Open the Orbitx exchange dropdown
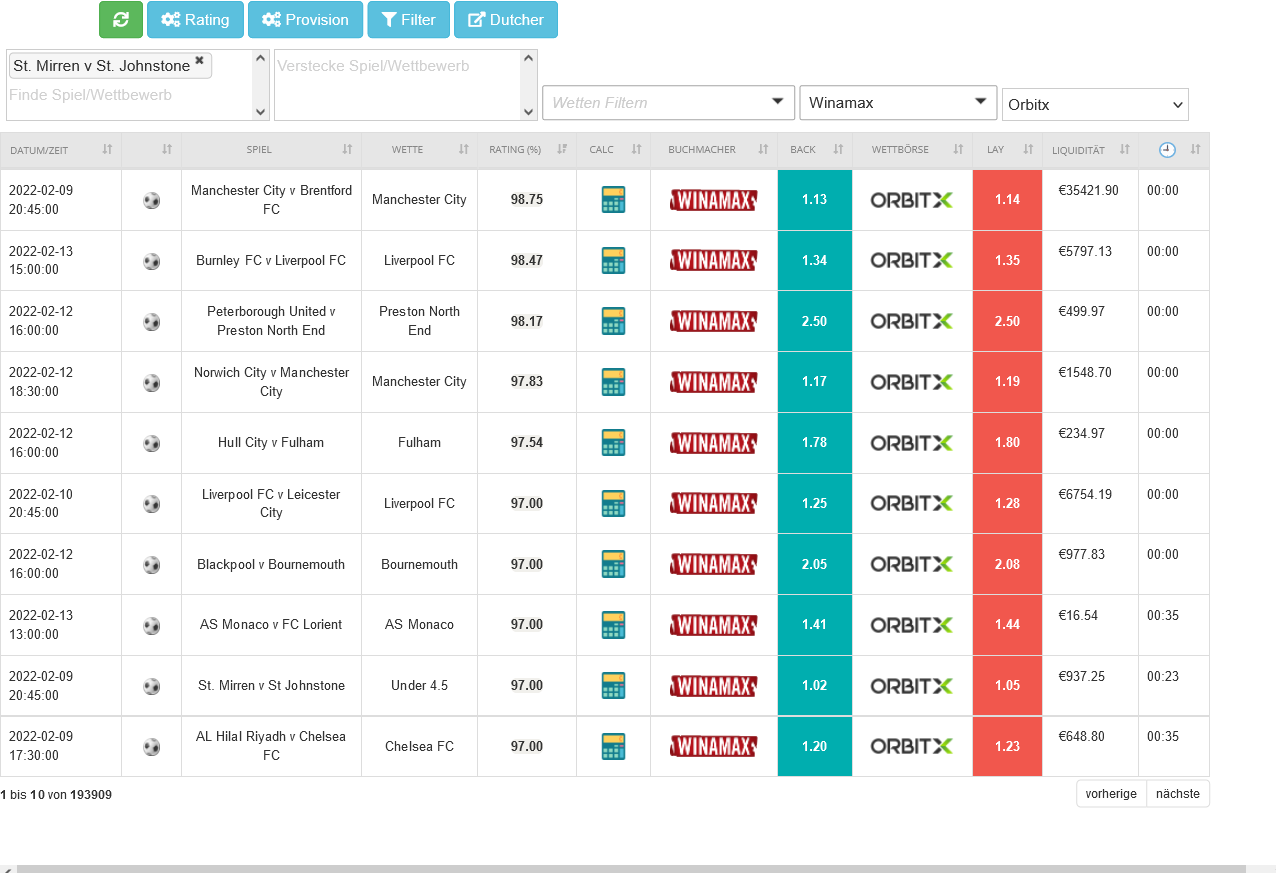 coord(1095,104)
